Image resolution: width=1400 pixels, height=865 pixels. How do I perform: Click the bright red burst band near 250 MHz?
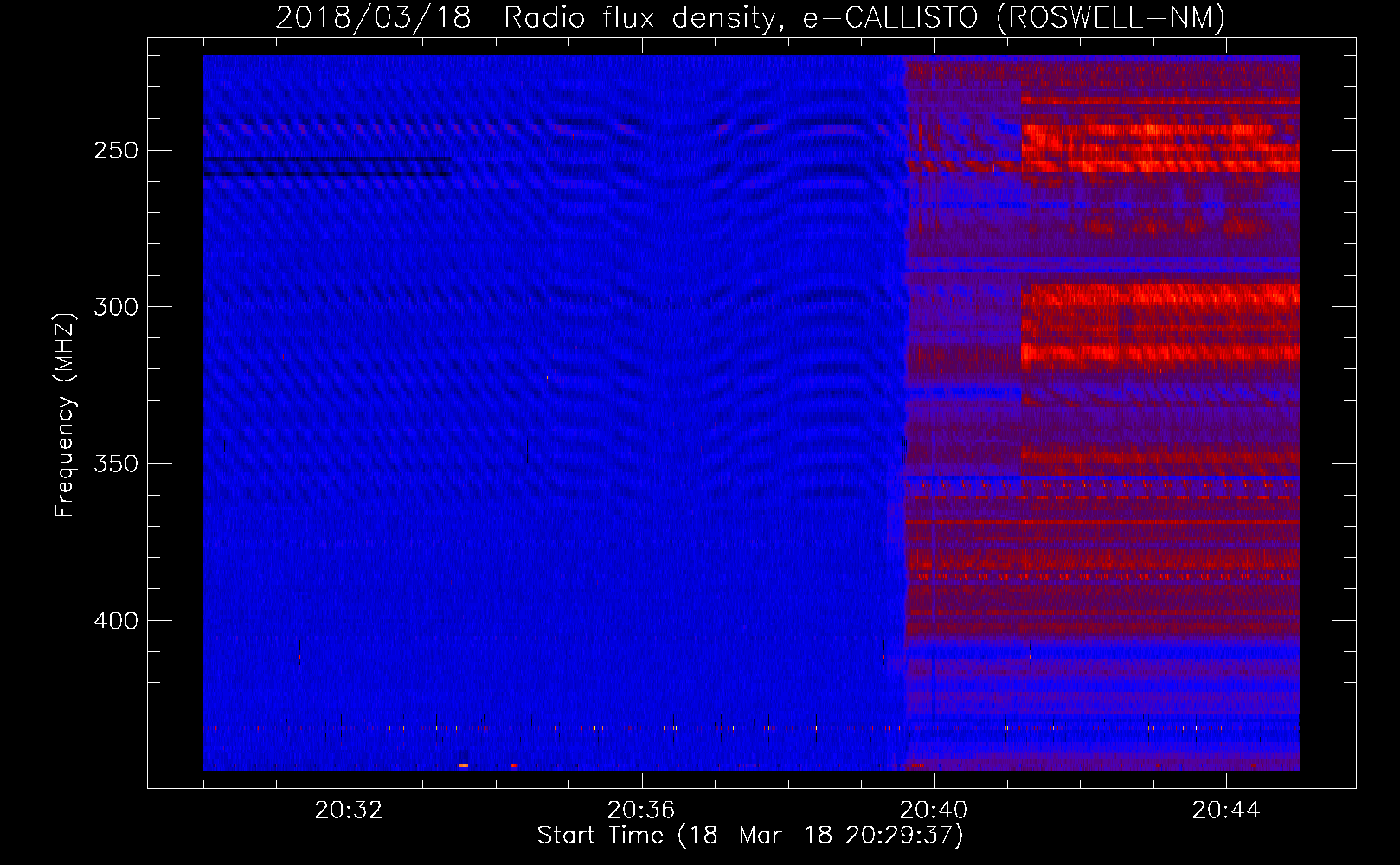pyautogui.click(x=1160, y=148)
